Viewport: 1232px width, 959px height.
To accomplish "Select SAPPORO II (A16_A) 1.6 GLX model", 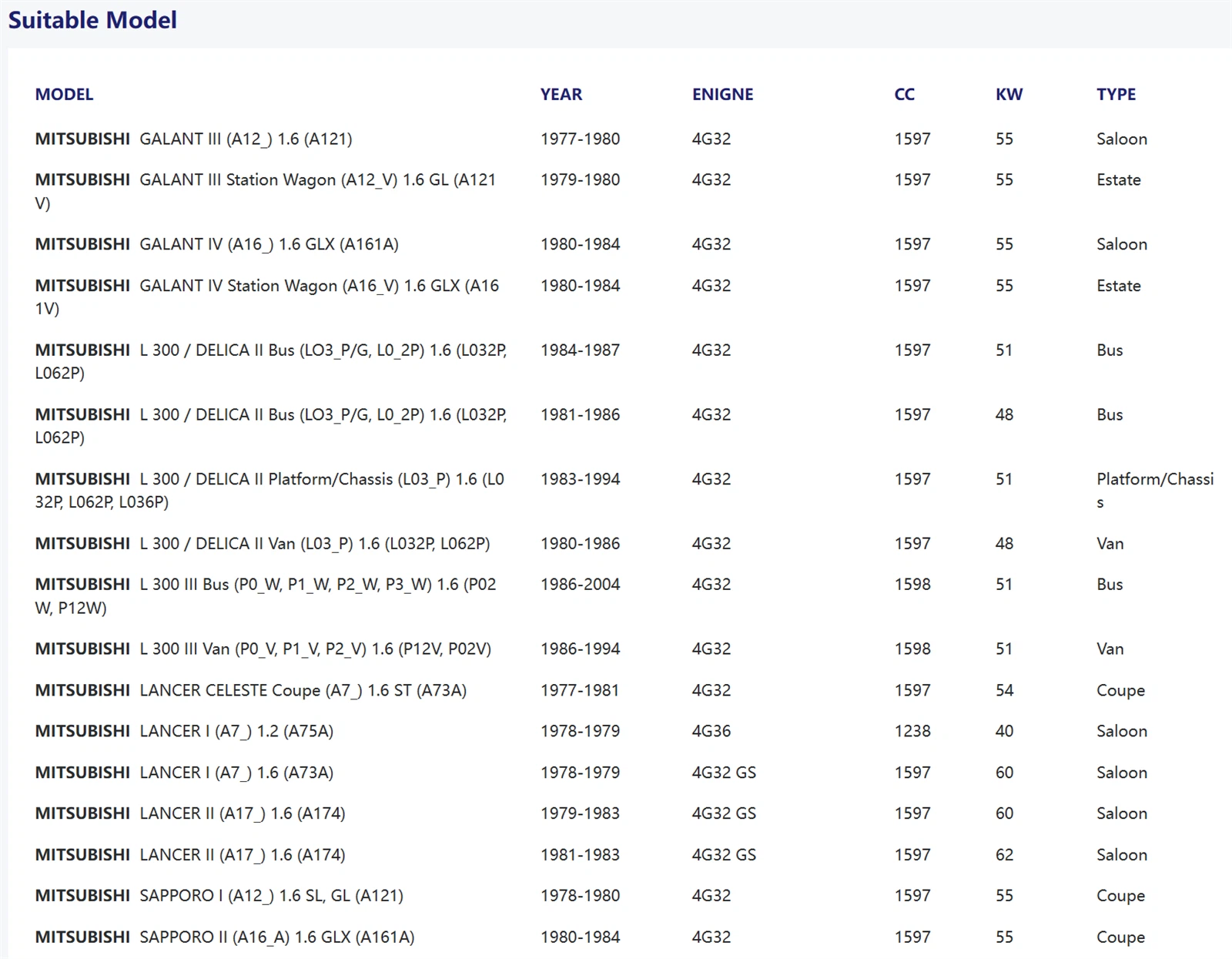I will point(225,937).
